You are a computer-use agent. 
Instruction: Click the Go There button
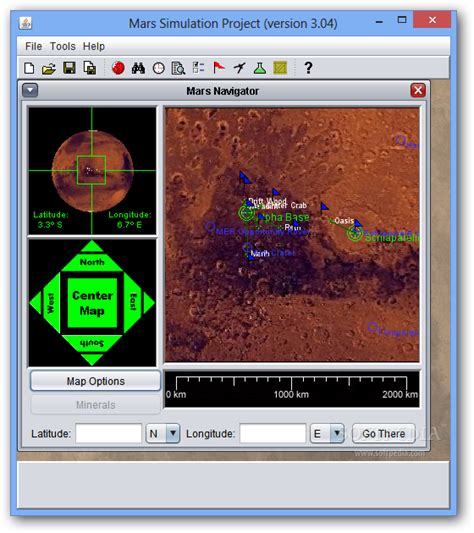pyautogui.click(x=384, y=433)
